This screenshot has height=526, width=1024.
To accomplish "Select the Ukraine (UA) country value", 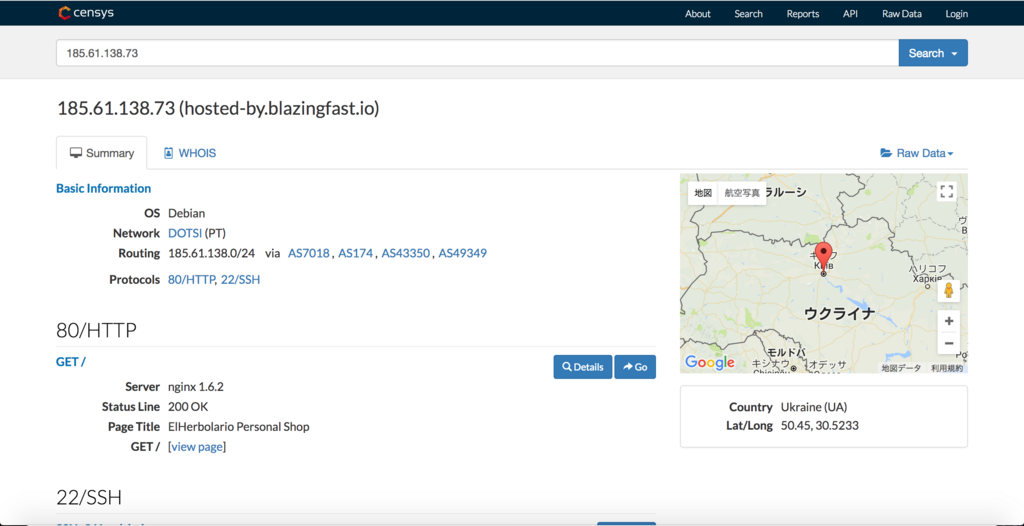I will tap(814, 407).
